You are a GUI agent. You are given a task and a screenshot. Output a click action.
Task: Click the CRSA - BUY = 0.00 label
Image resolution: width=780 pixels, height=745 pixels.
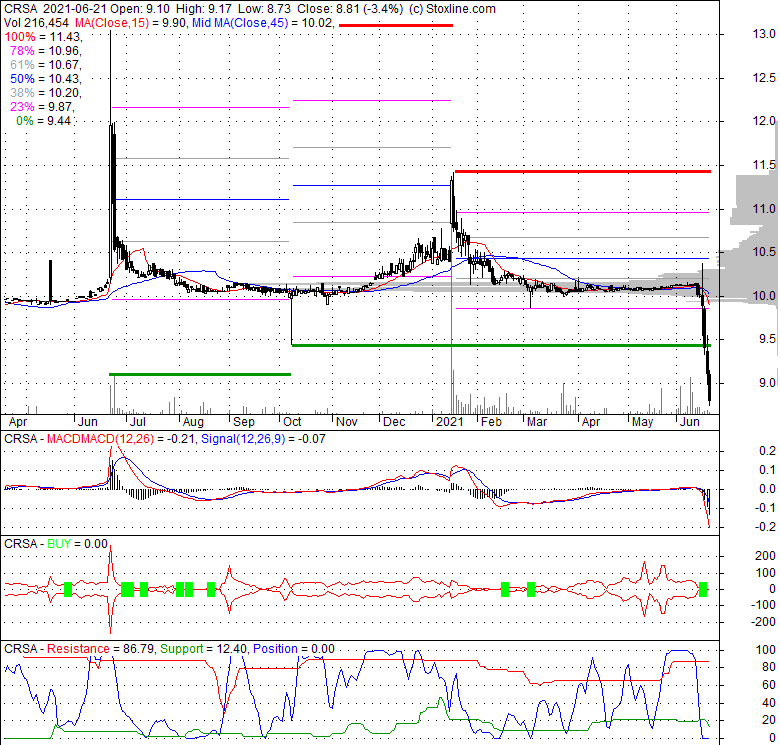(x=56, y=544)
